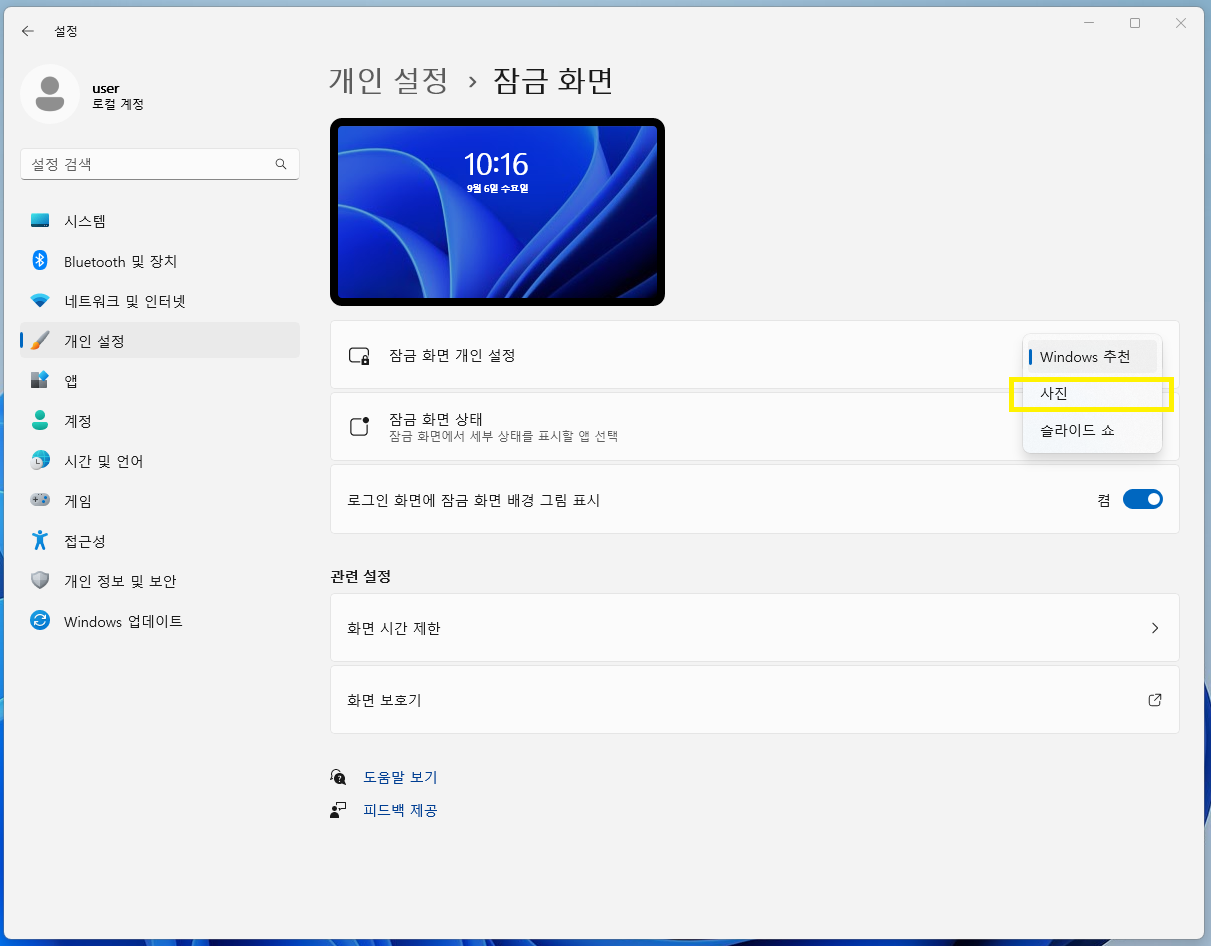Click the lock screen icon beside 잠금 화면 개인 설정

tap(359, 355)
